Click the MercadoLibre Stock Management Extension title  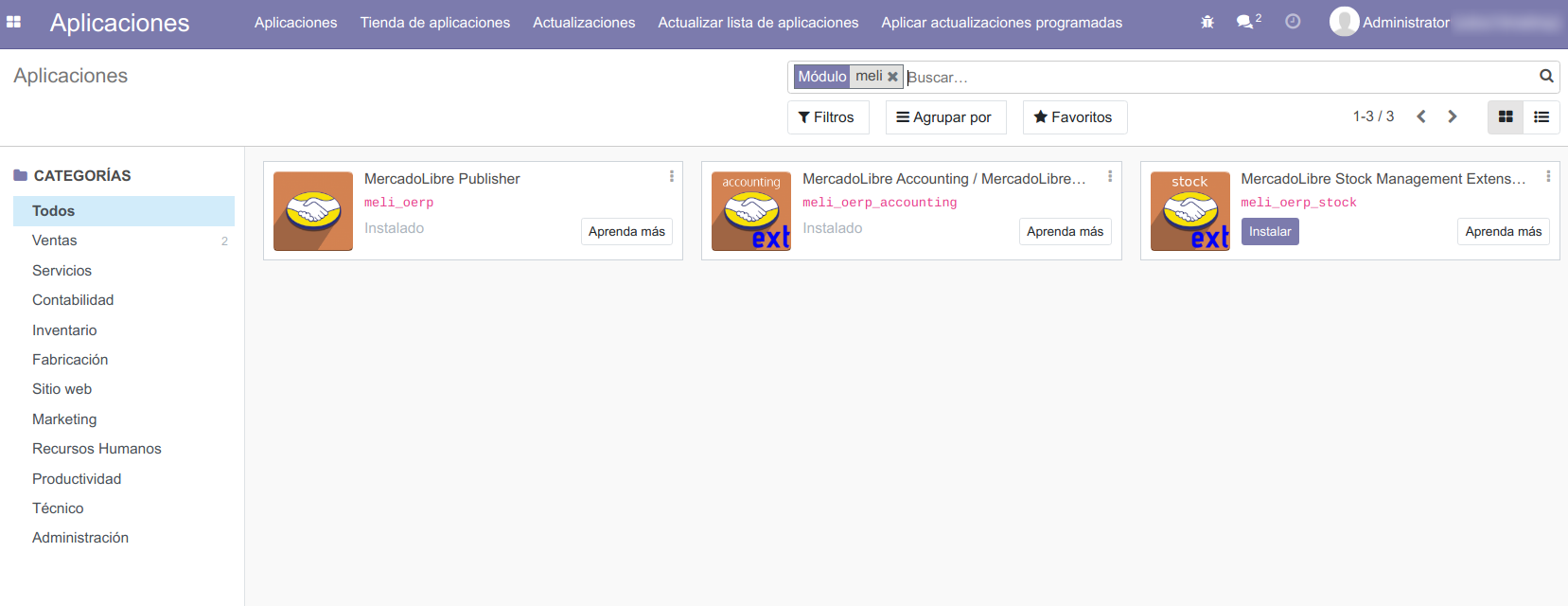[1383, 179]
